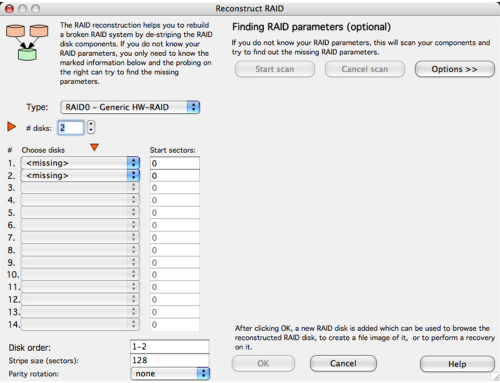
Task: Click start sector field for disk 1
Action: point(175,163)
